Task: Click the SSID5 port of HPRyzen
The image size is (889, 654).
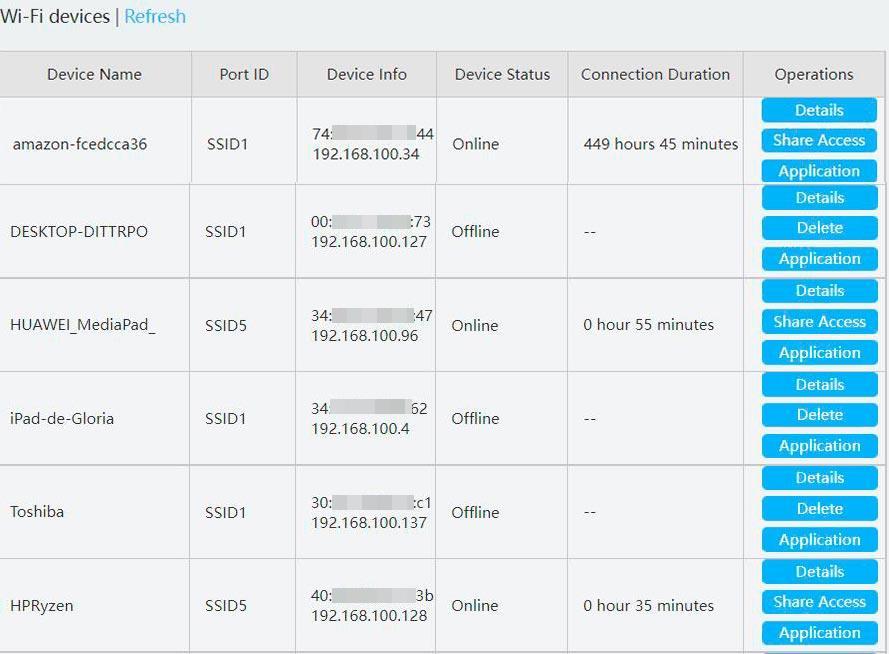Action: (x=226, y=605)
